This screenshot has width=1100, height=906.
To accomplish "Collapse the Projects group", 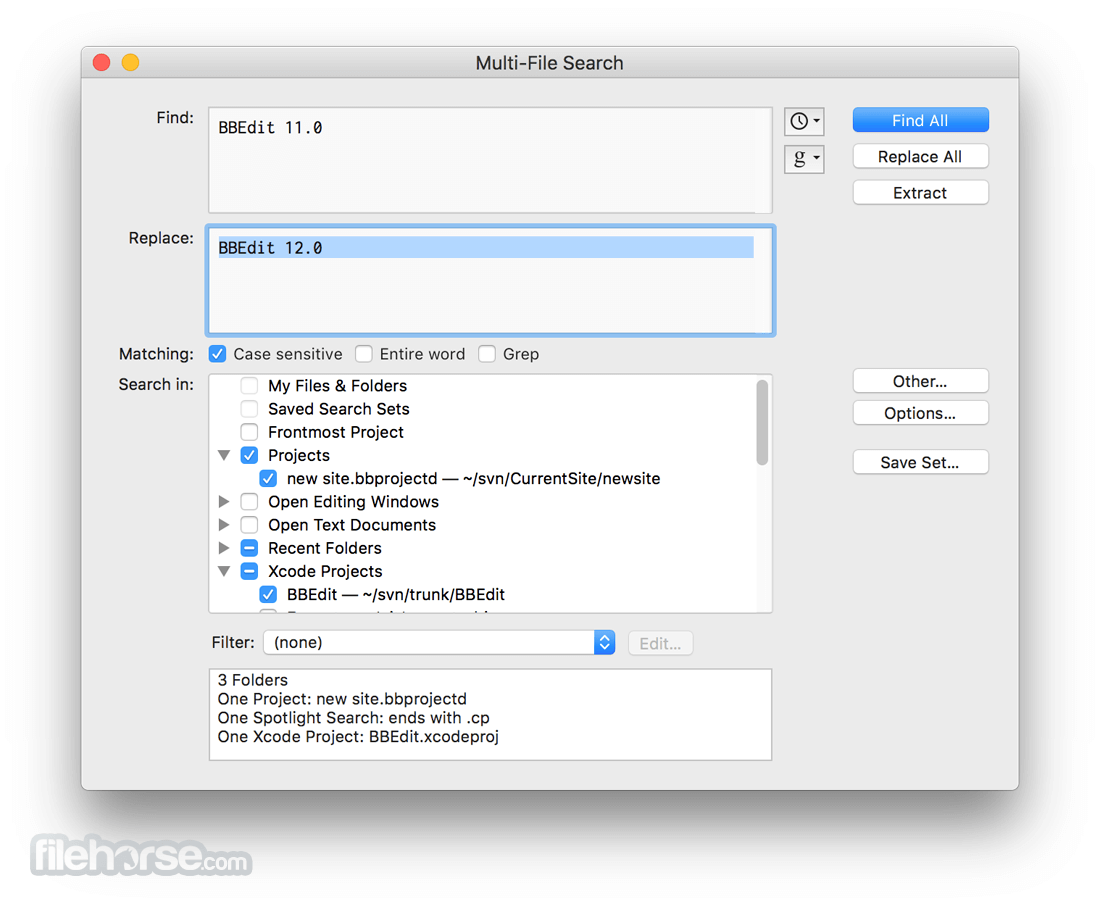I will tap(224, 455).
